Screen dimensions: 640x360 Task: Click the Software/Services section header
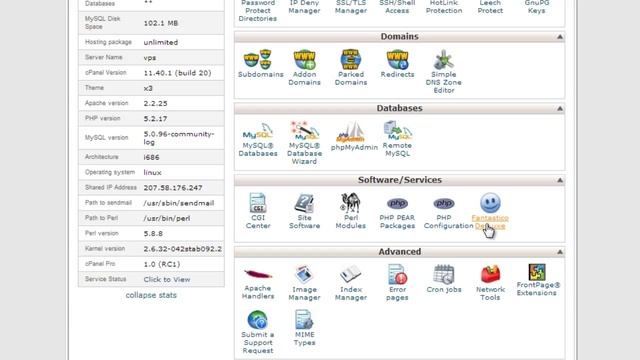coord(400,180)
